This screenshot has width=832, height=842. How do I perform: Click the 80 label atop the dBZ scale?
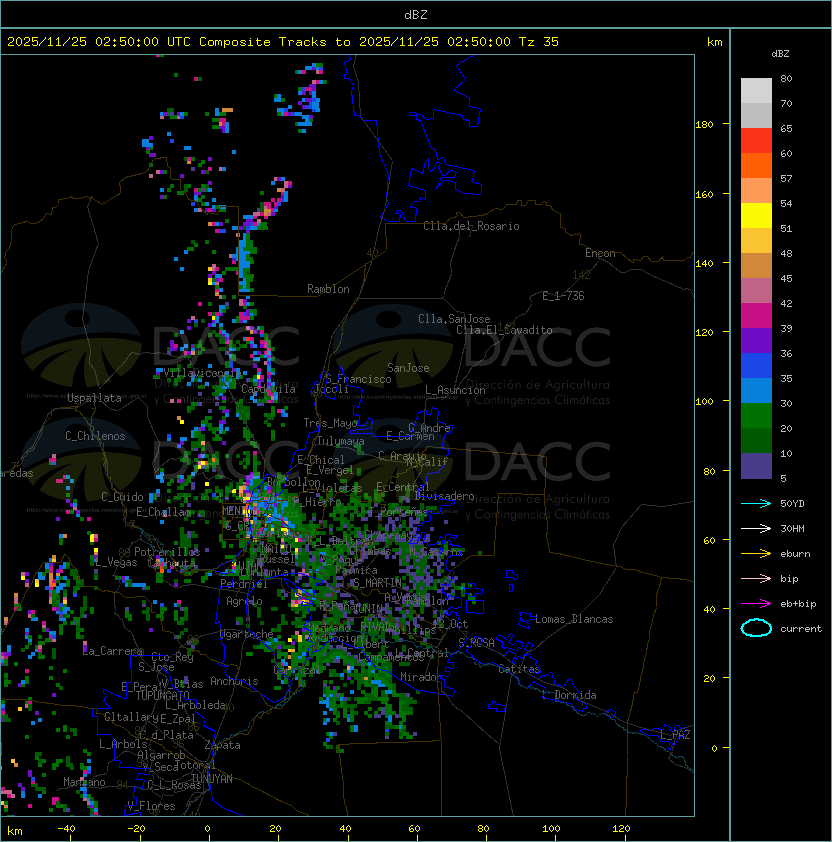tap(786, 78)
